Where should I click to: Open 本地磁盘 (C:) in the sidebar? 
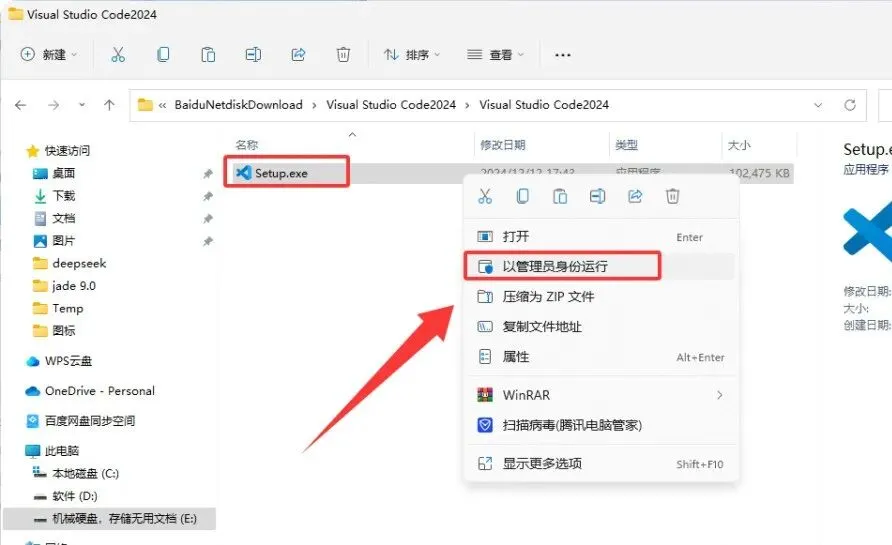76,473
